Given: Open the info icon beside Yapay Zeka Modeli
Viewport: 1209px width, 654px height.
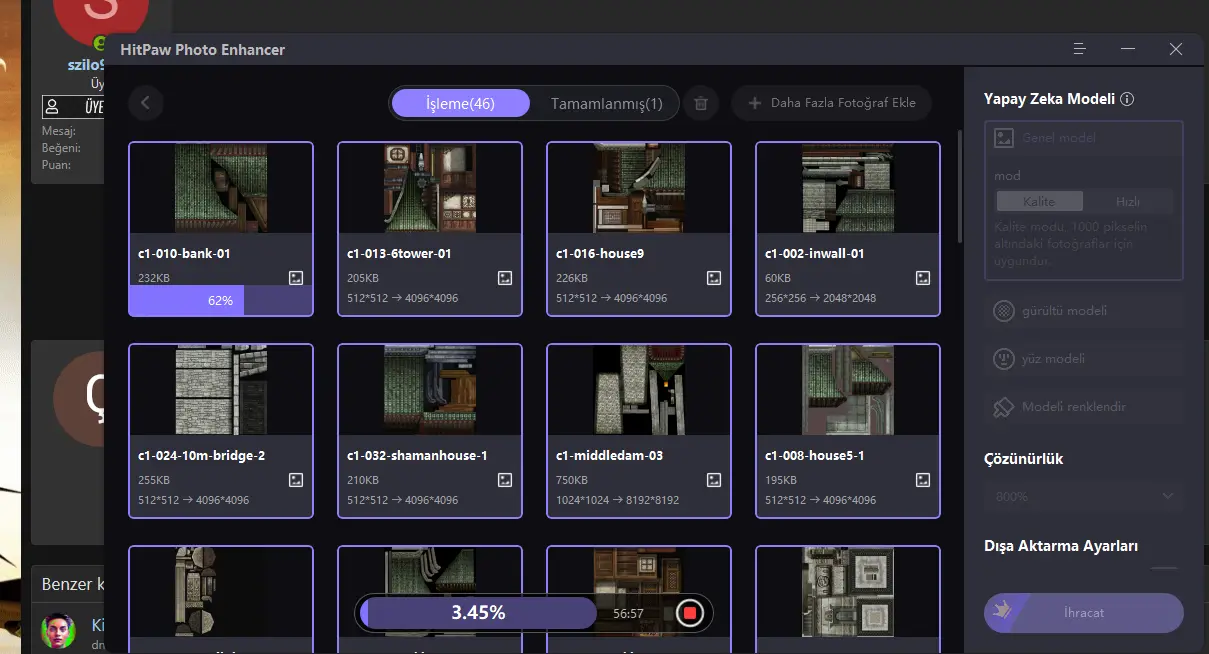Looking at the screenshot, I should [x=1127, y=99].
